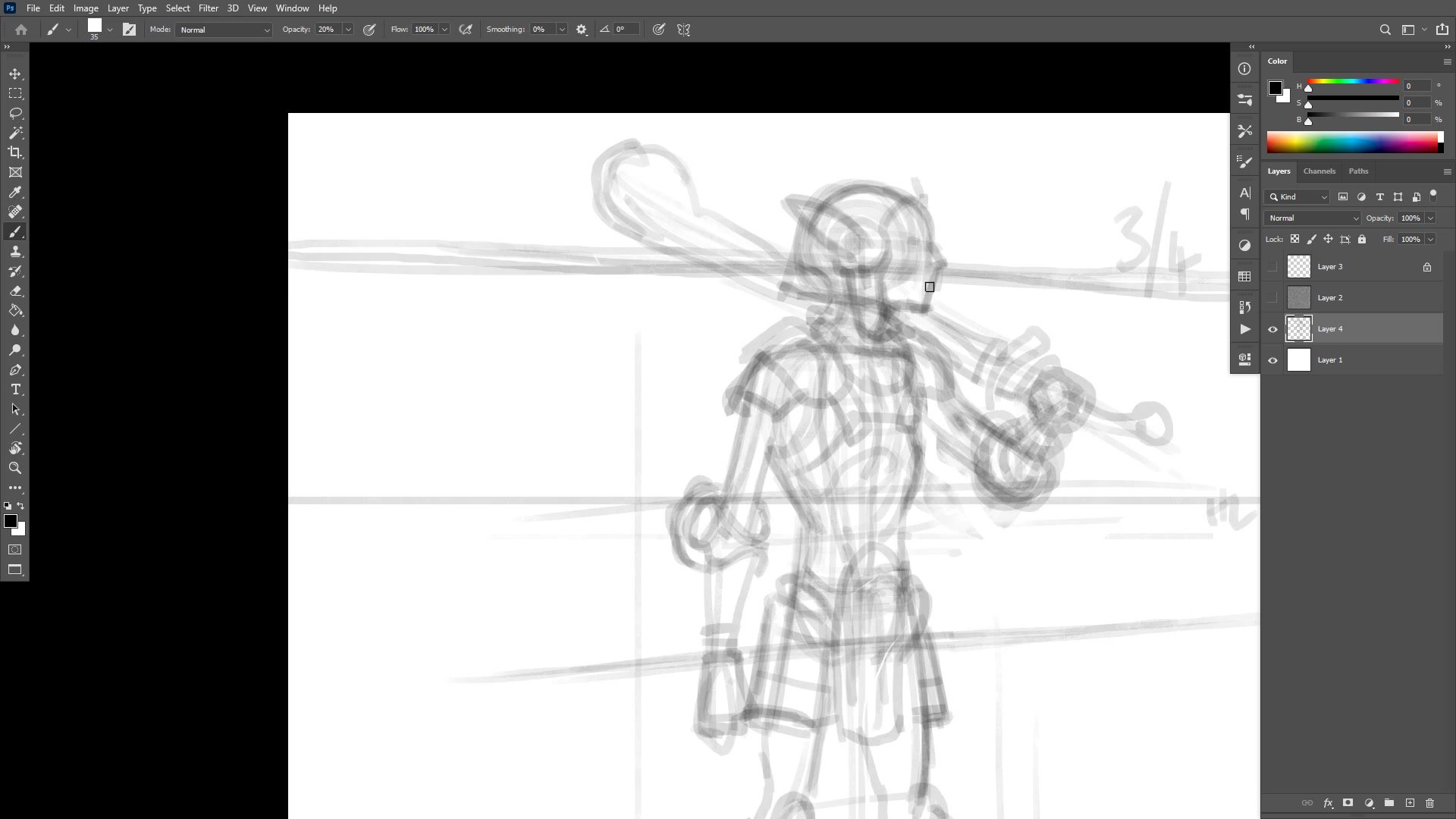Hide Layer 1 visibility eye
Viewport: 1456px width, 819px height.
tap(1272, 360)
